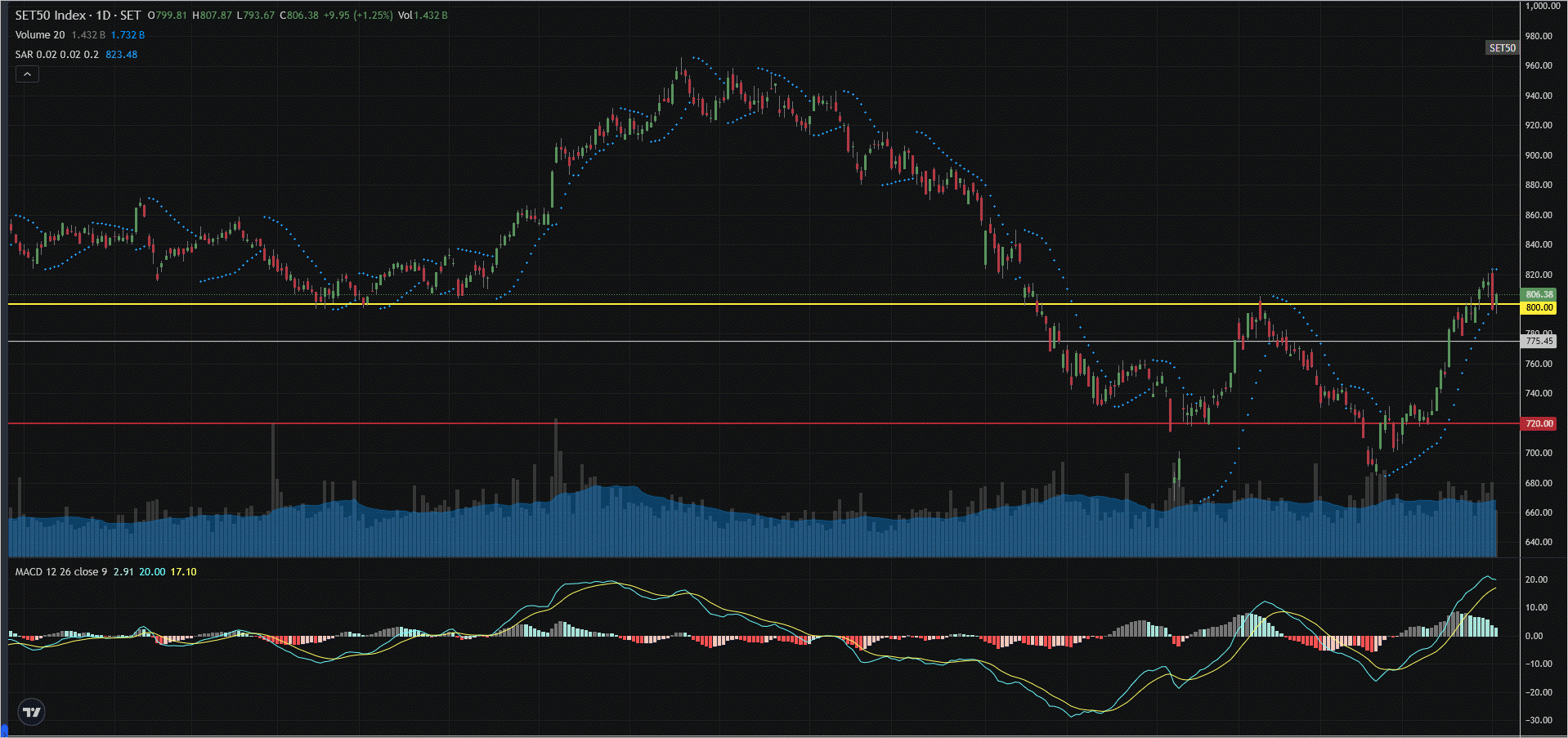Click the 900.00 price scale label

pyautogui.click(x=1539, y=155)
